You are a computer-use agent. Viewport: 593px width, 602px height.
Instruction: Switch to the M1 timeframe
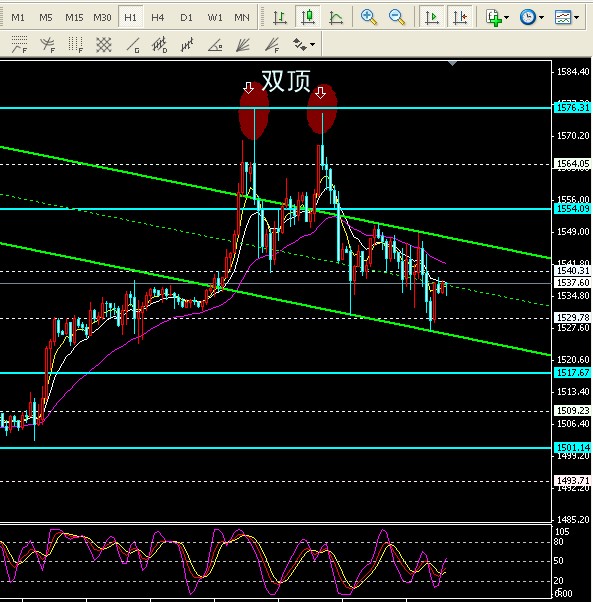pyautogui.click(x=18, y=17)
